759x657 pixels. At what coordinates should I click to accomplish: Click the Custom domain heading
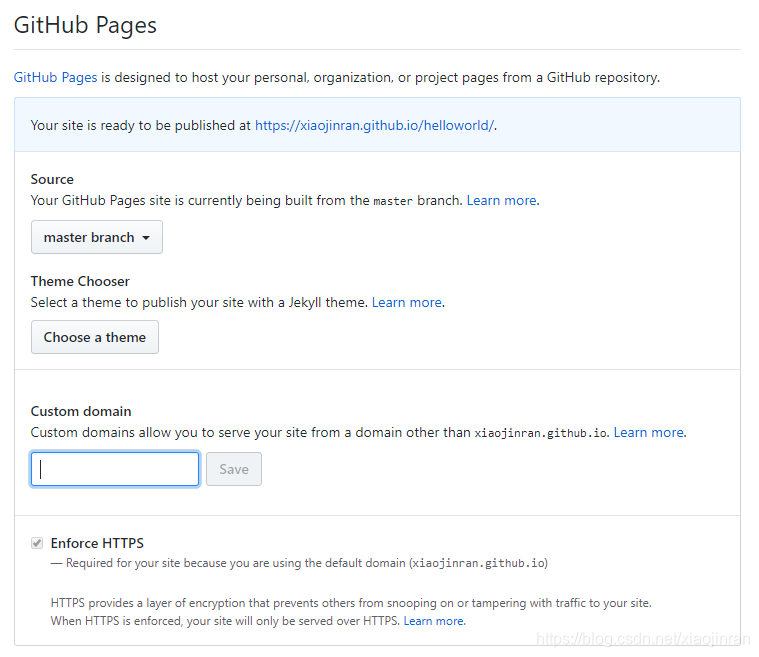coord(81,412)
